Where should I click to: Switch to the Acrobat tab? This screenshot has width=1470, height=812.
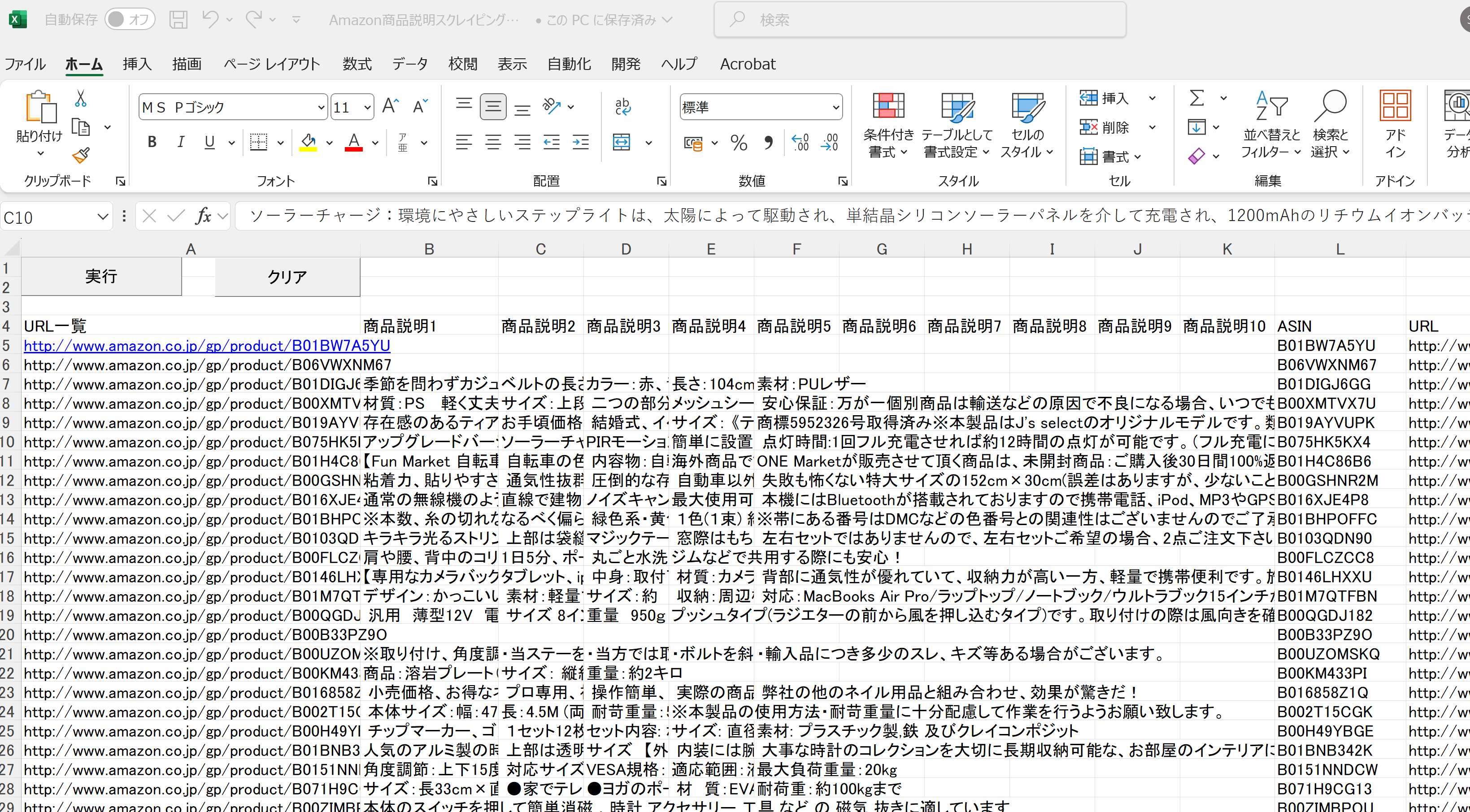click(748, 64)
